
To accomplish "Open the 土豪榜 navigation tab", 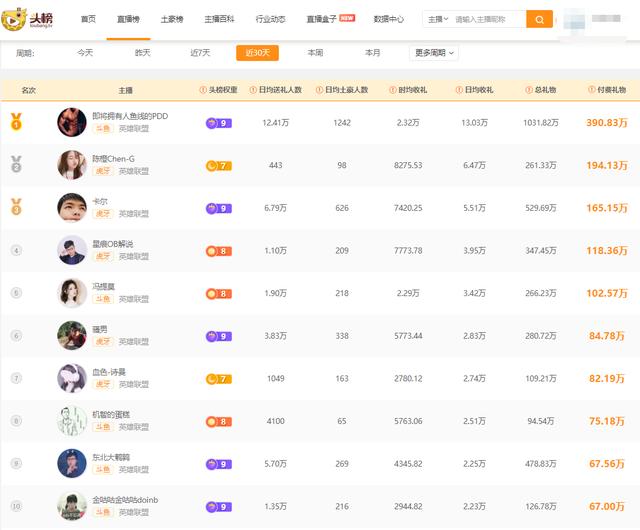I will pos(172,19).
